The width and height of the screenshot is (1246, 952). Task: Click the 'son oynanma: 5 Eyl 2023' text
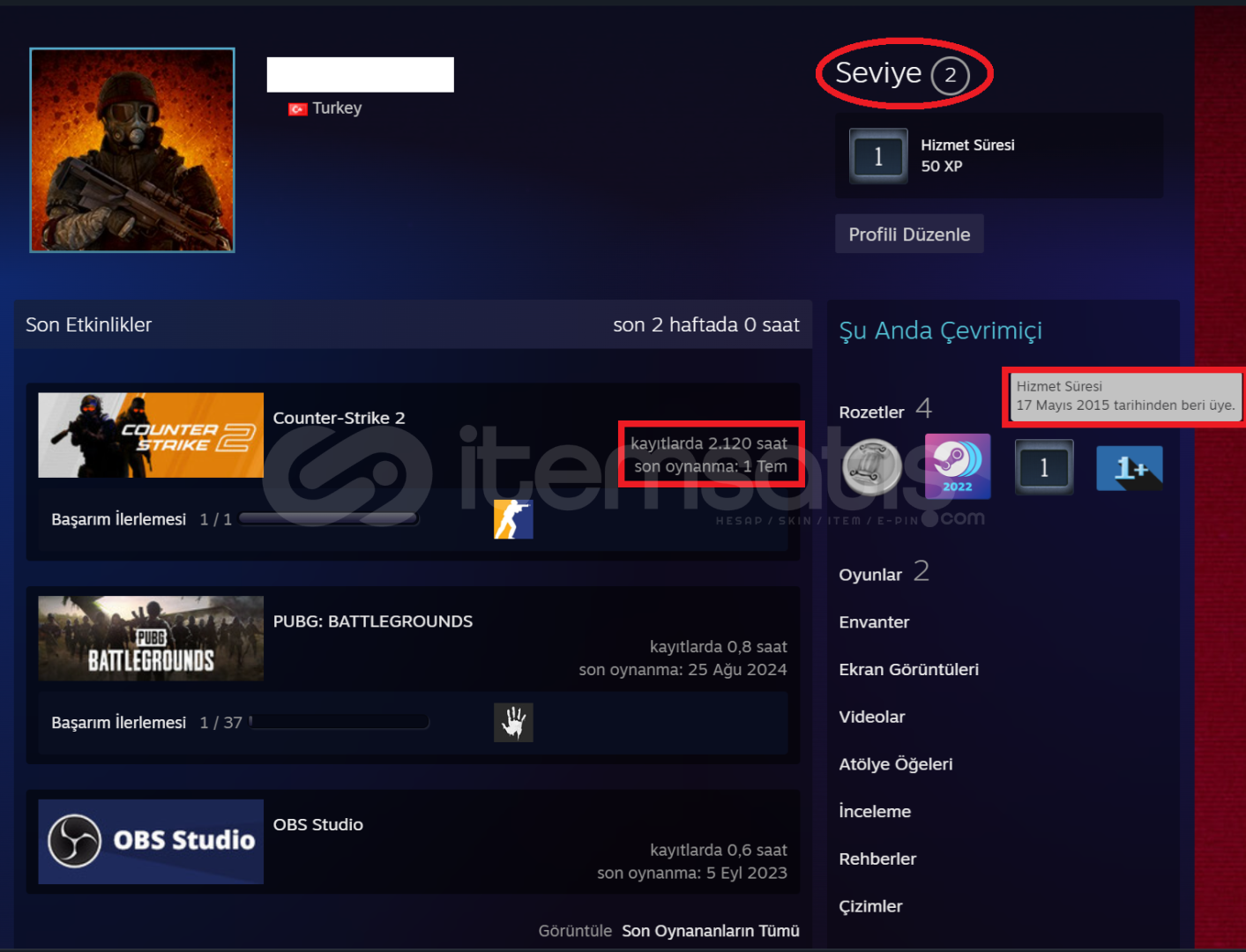pyautogui.click(x=692, y=874)
